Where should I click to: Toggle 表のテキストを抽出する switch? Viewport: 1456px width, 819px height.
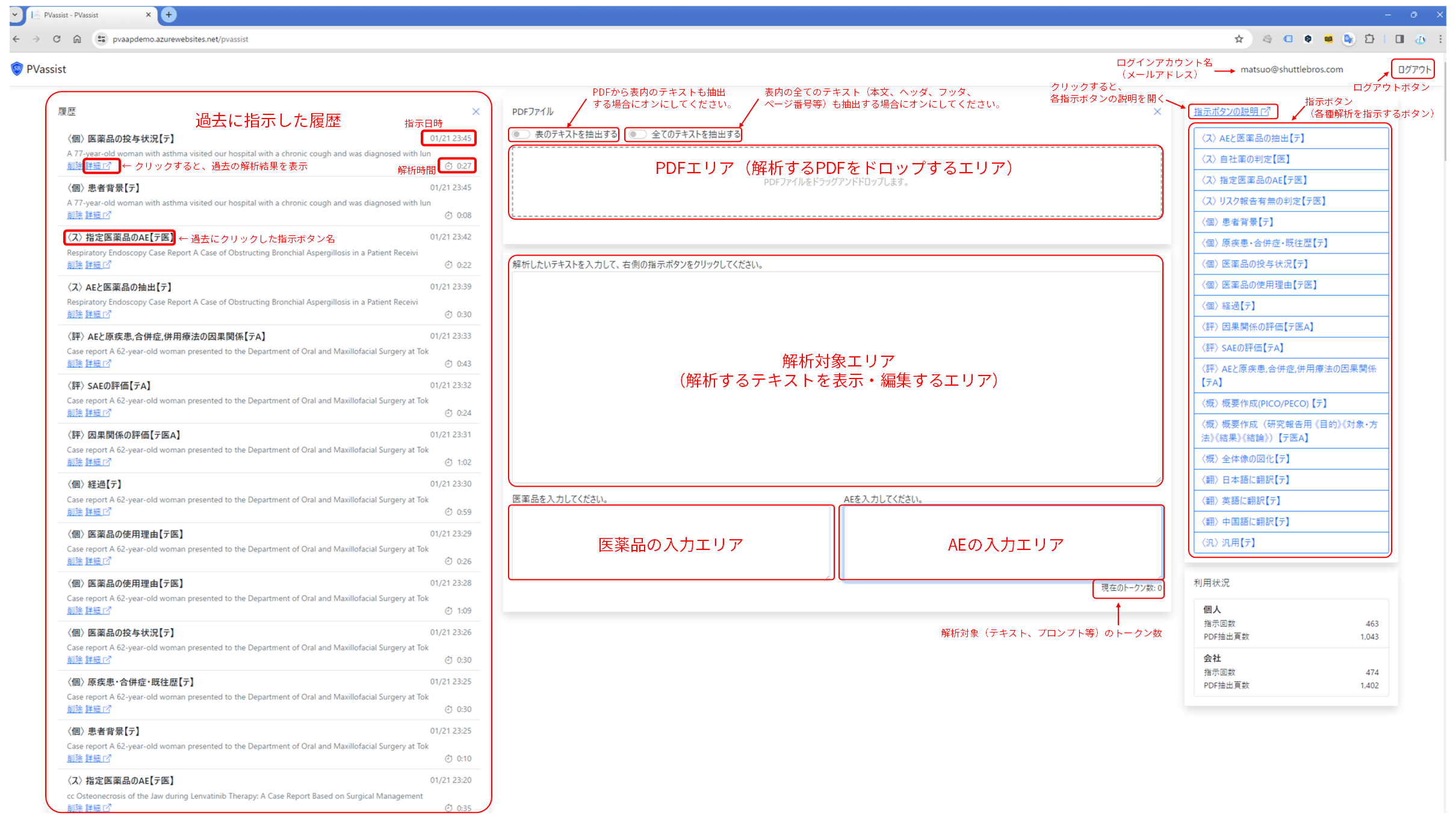tap(521, 134)
